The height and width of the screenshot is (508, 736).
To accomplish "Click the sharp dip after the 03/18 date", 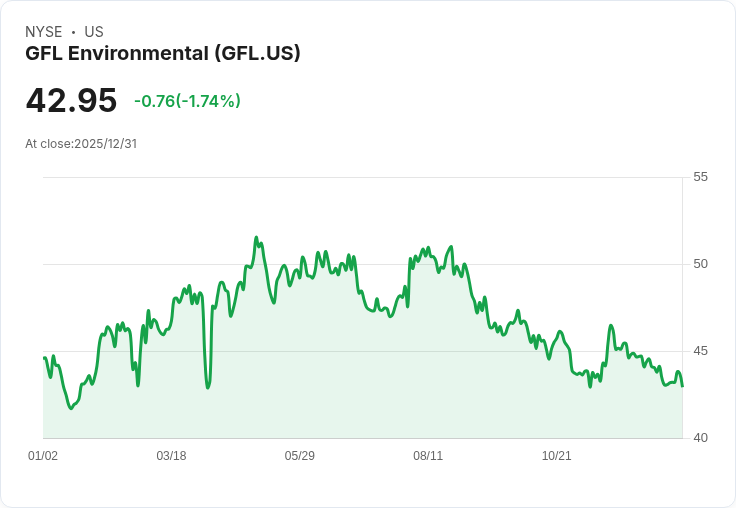I will pyautogui.click(x=208, y=387).
